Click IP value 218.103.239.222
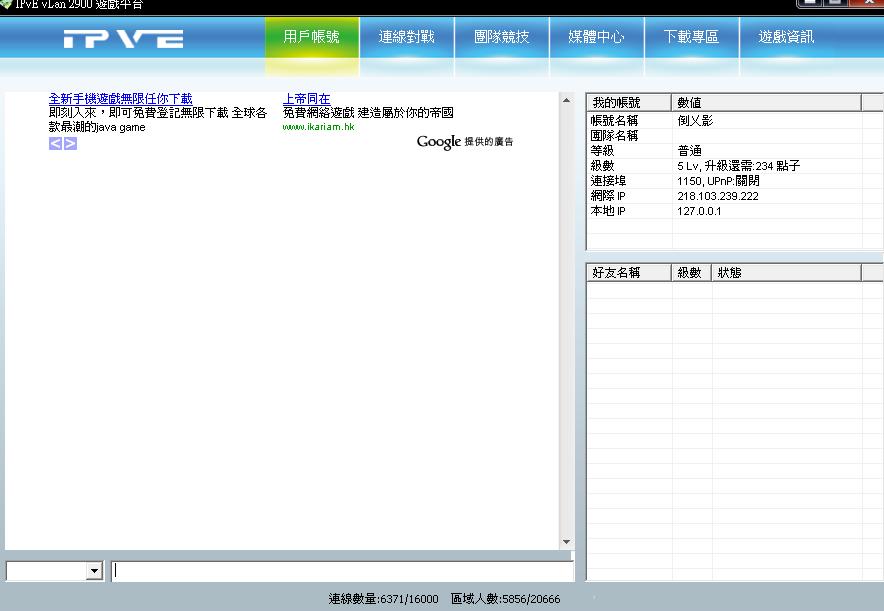This screenshot has height=611, width=884. click(718, 196)
